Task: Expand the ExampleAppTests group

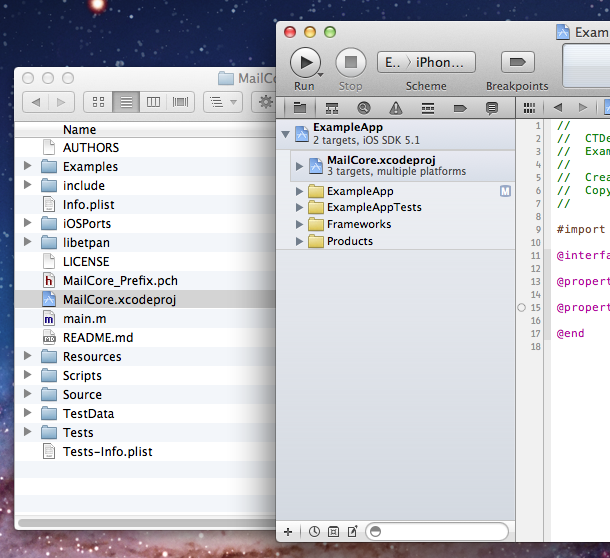Action: click(299, 207)
